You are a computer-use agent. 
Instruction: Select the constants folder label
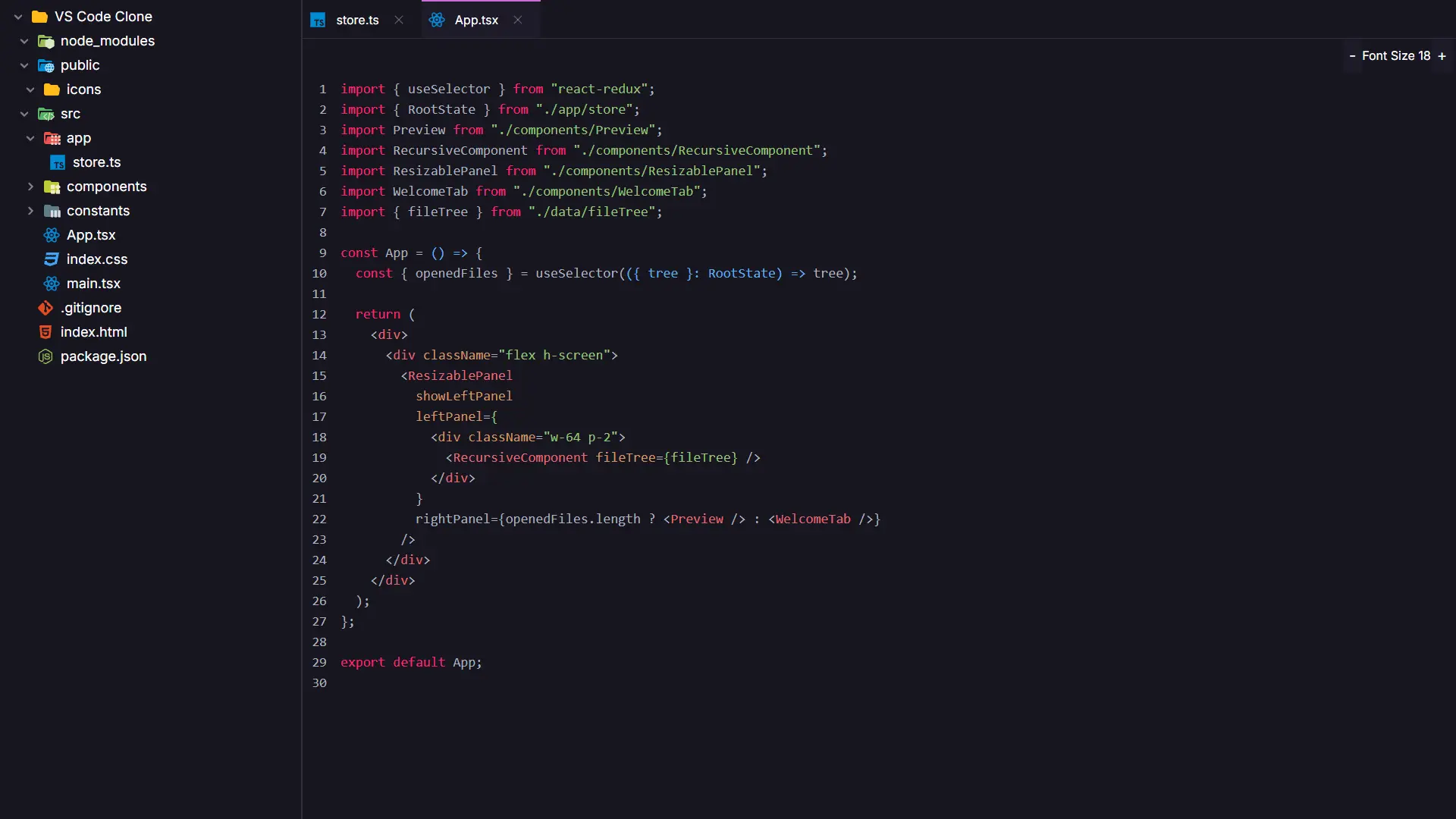[x=98, y=211]
